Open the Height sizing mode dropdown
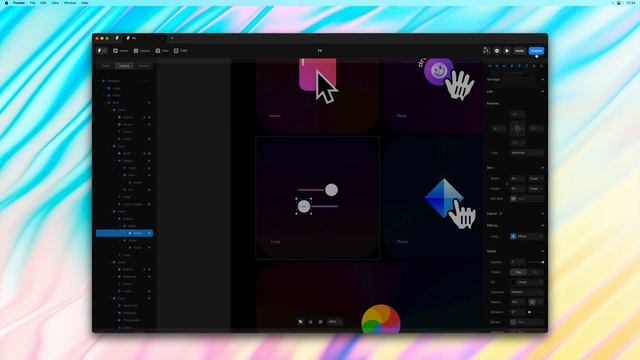The height and width of the screenshot is (360, 640). [536, 189]
